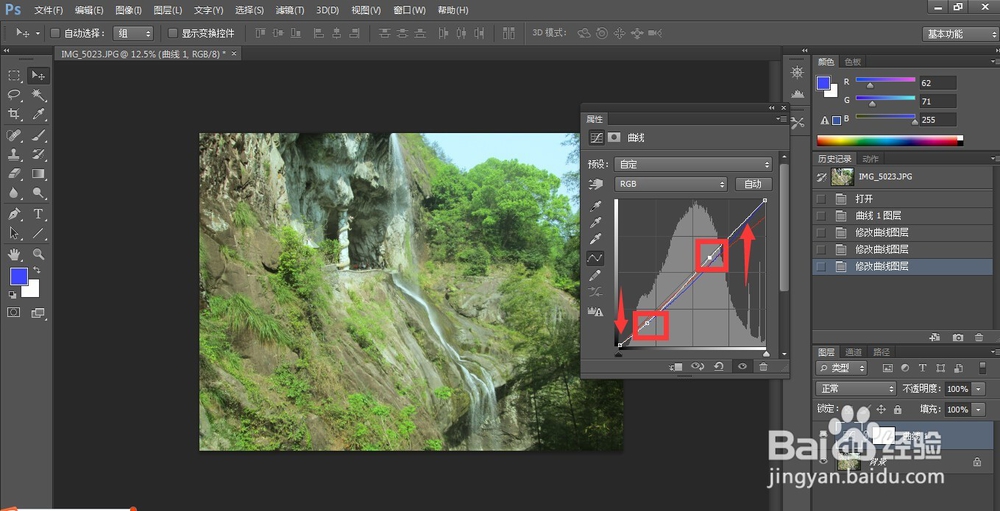This screenshot has height=511, width=1000.
Task: Select the Pen tool
Action: [x=13, y=214]
